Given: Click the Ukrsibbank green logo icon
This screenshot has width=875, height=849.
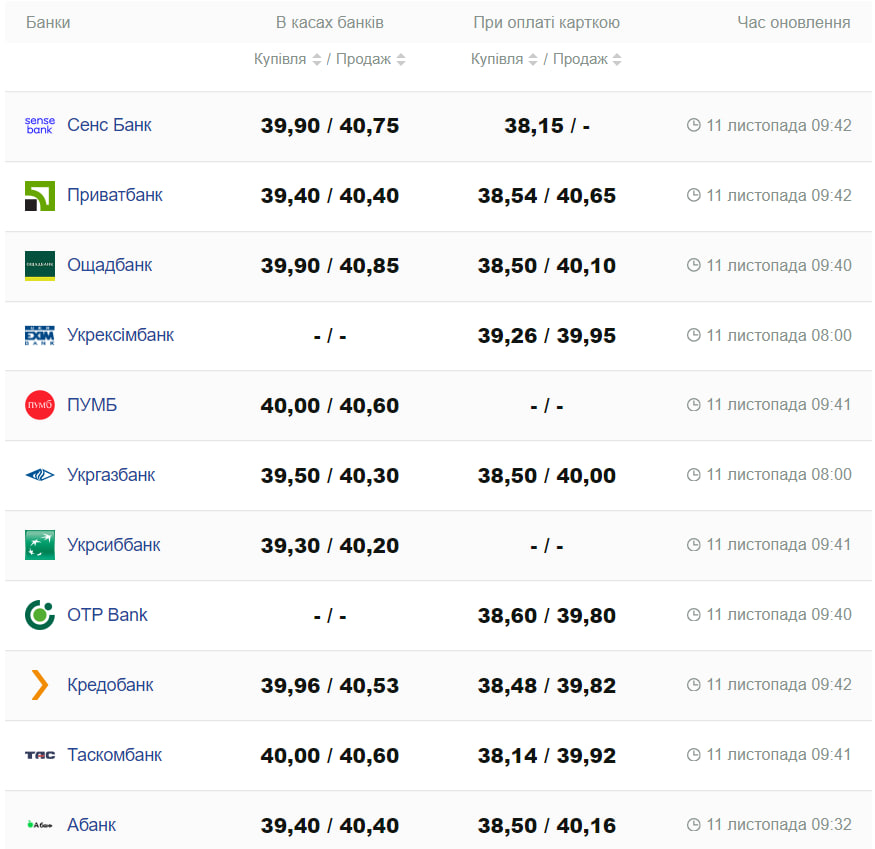Looking at the screenshot, I should coord(40,545).
